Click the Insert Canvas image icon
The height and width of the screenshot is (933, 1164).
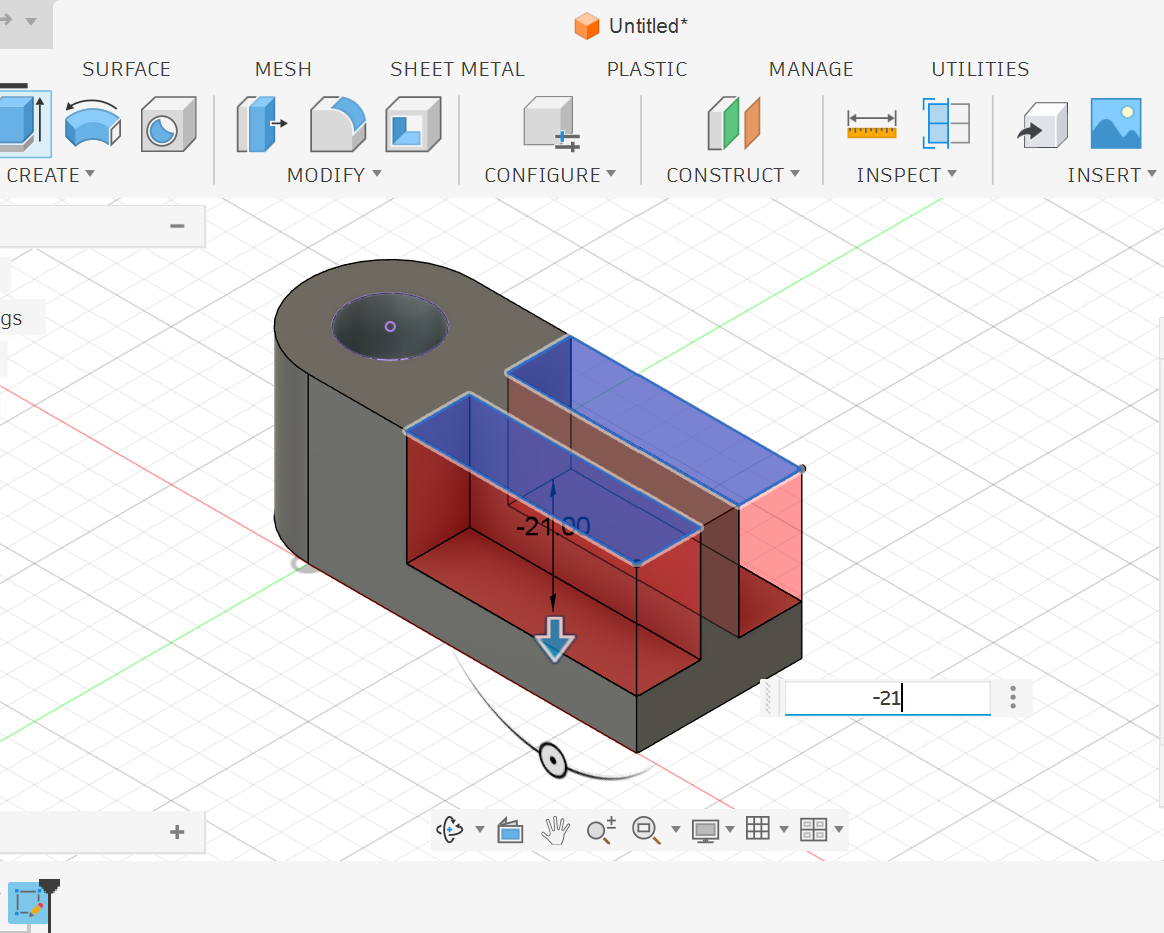[1116, 123]
